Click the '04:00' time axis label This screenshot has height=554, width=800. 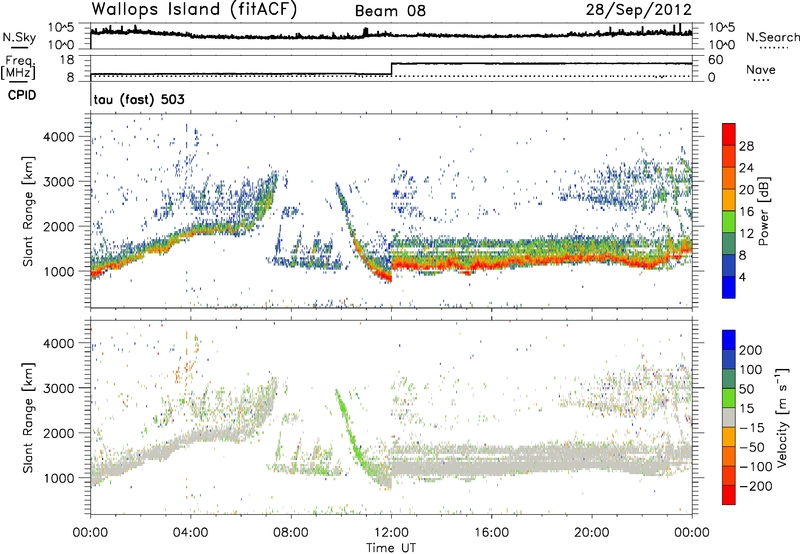190,533
